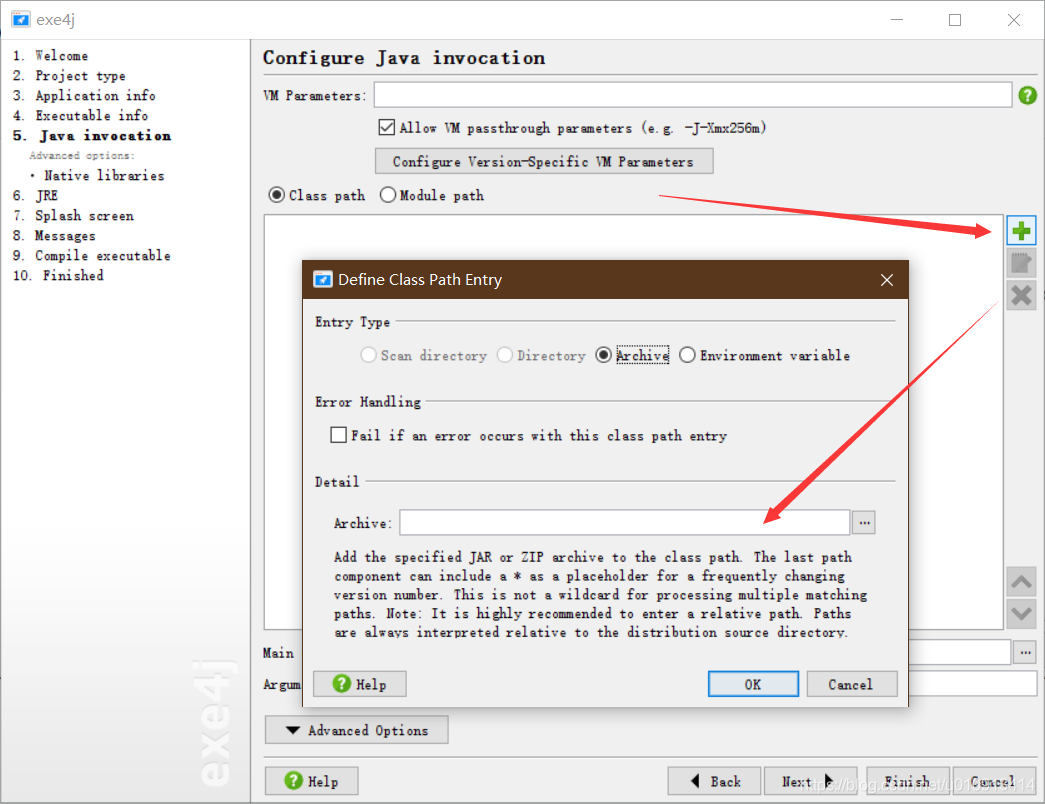Move entry up with the up arrow icon

pyautogui.click(x=1021, y=582)
